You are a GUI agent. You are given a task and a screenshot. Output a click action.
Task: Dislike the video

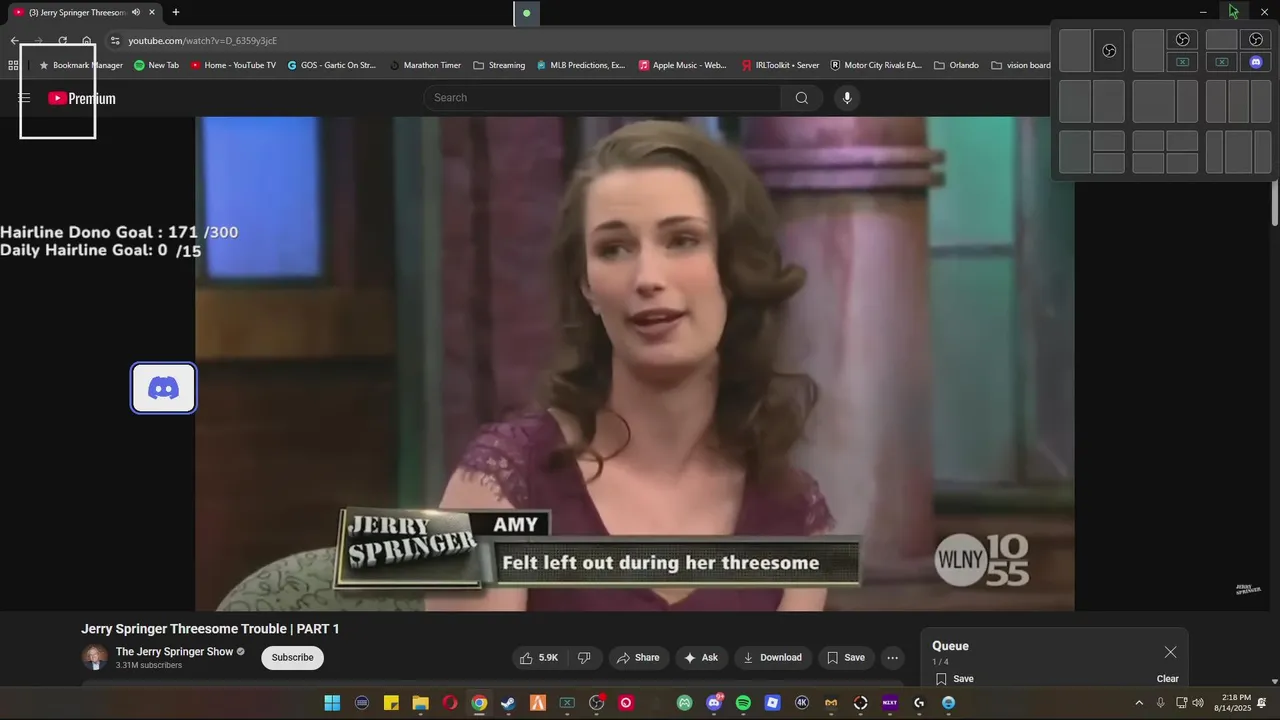[x=584, y=657]
